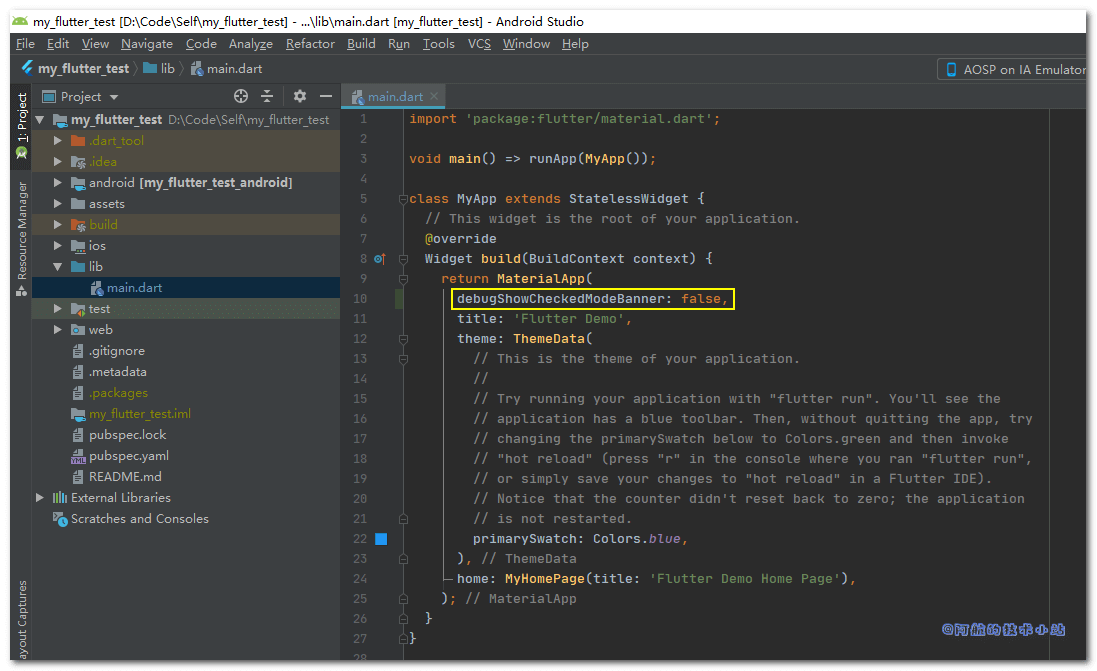Viewport: 1097px width, 671px height.
Task: Hide the Project panel with minimize icon
Action: 325,96
